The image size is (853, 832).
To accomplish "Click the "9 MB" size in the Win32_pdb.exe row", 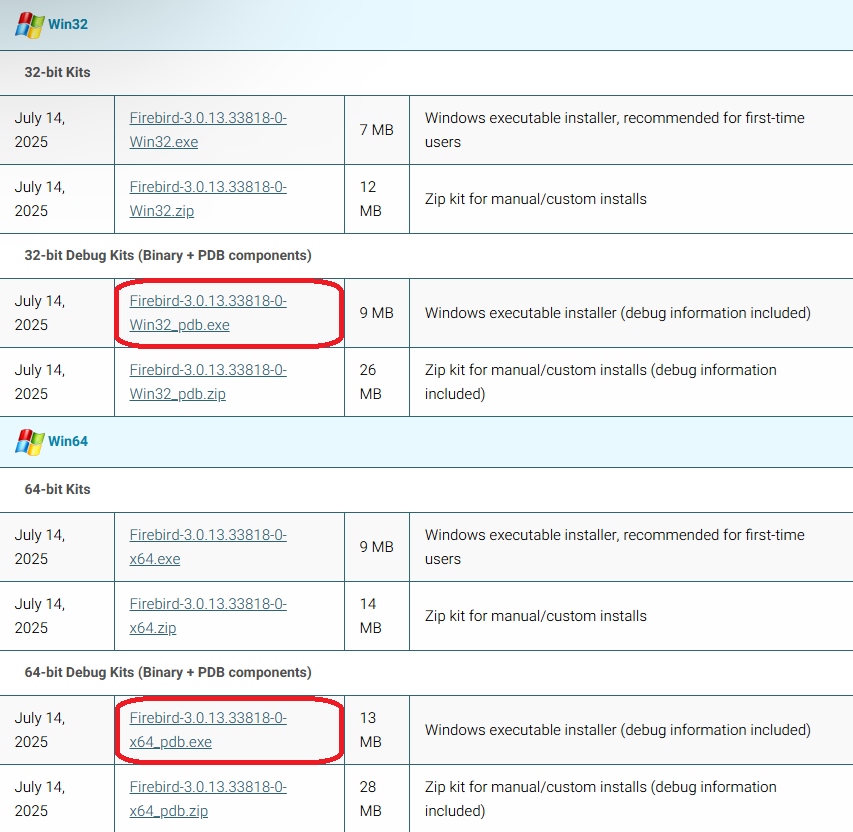I will pos(376,313).
